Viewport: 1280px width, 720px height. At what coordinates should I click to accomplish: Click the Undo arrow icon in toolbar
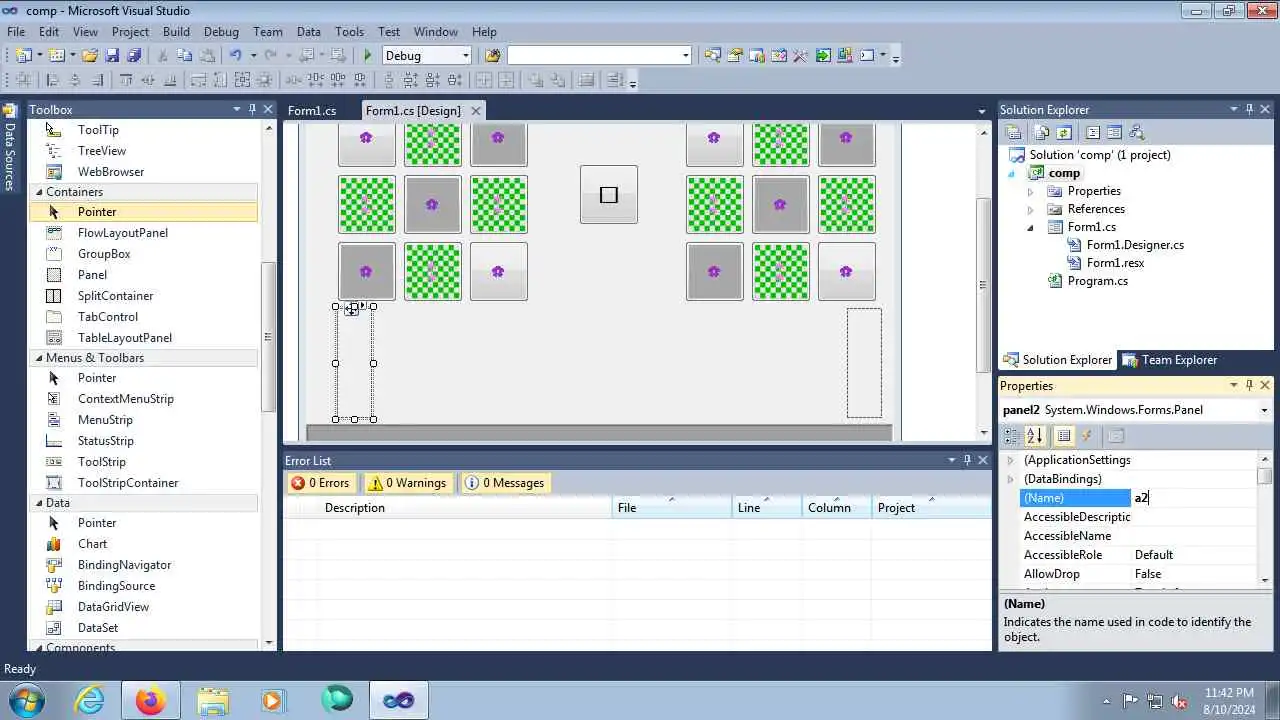click(235, 56)
